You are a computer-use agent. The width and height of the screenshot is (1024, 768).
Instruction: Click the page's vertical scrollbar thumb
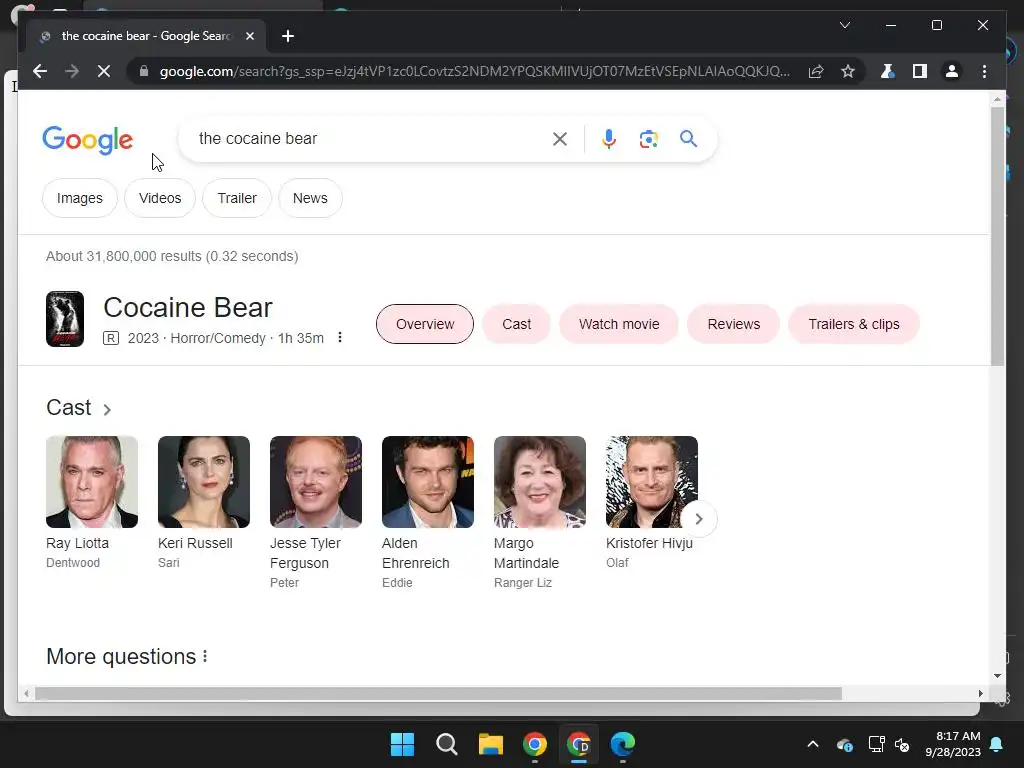[997, 236]
